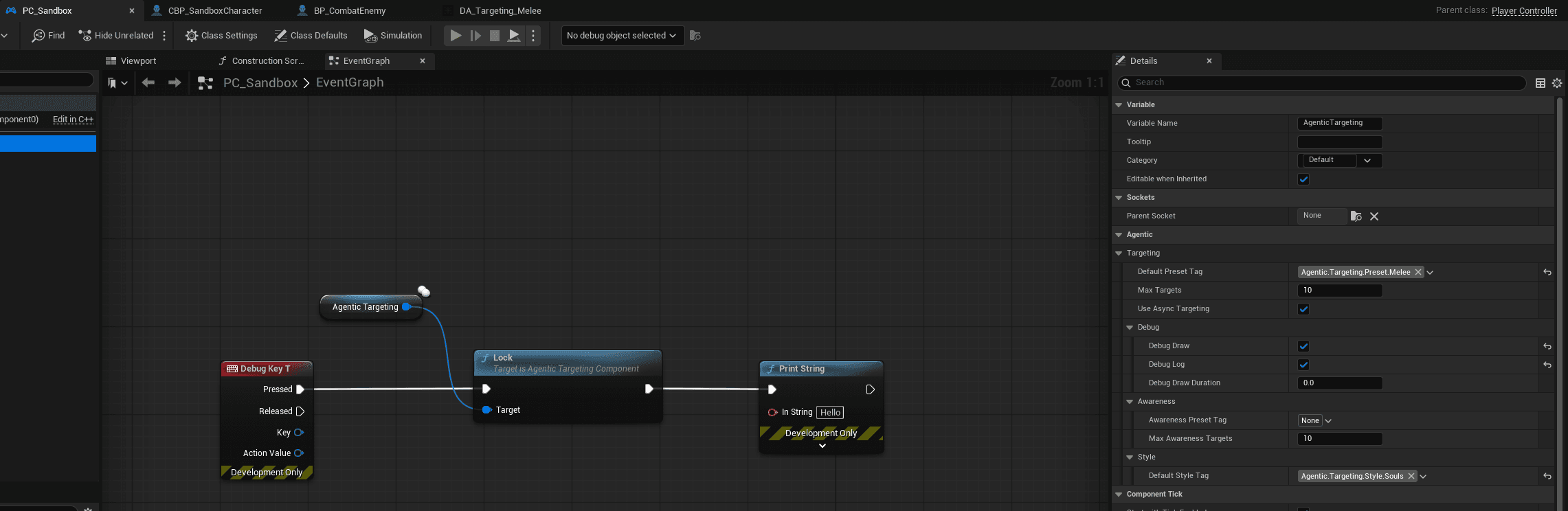Navigate forward in graph history
Image resolution: width=1568 pixels, height=511 pixels.
175,82
